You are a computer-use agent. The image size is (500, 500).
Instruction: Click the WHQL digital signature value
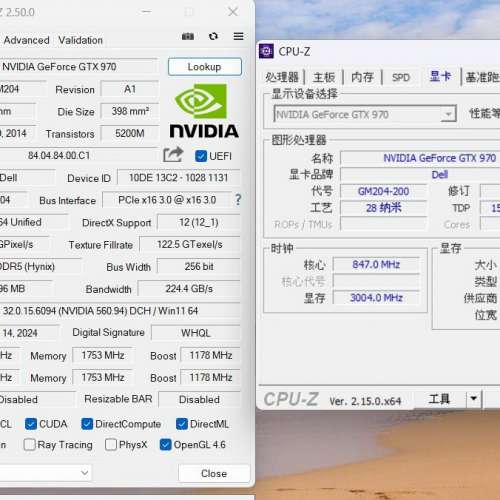pyautogui.click(x=196, y=333)
